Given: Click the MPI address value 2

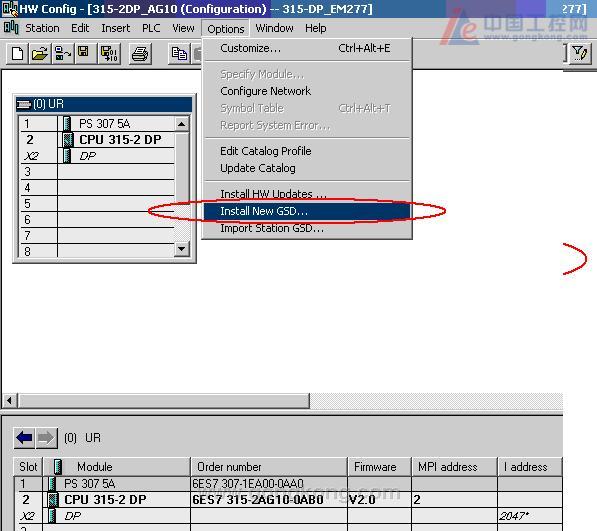Looking at the screenshot, I should tap(455, 499).
